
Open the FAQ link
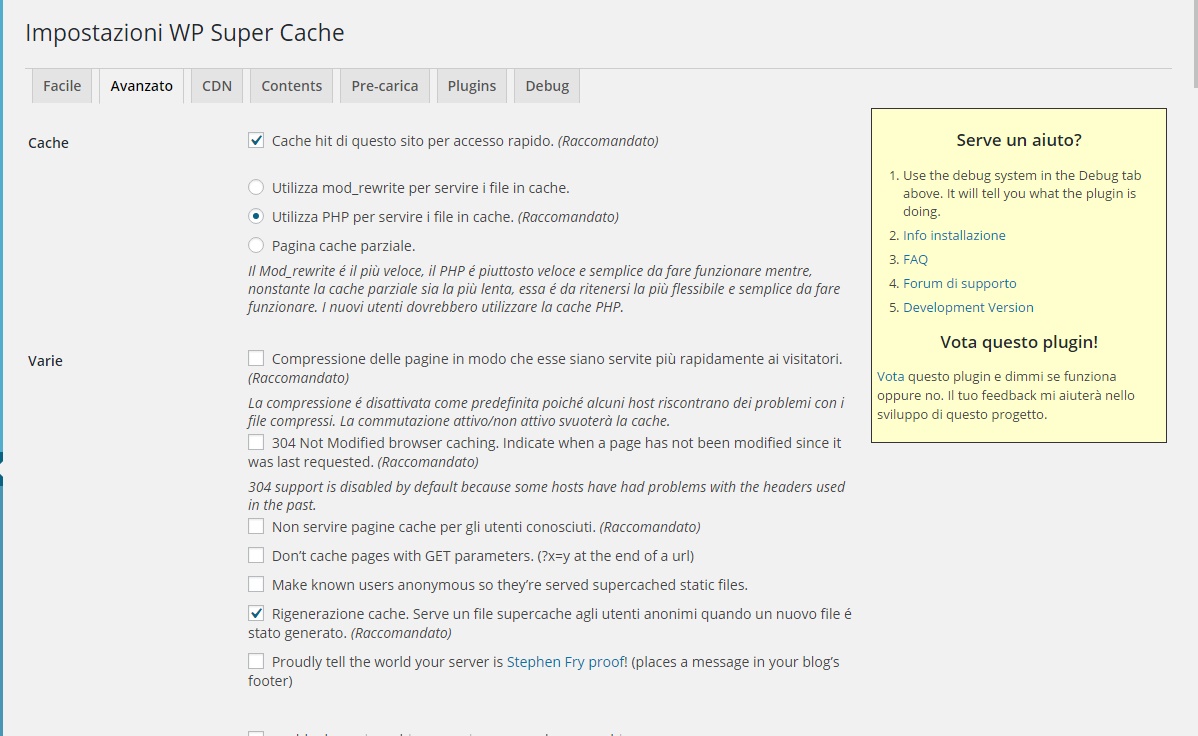point(915,259)
